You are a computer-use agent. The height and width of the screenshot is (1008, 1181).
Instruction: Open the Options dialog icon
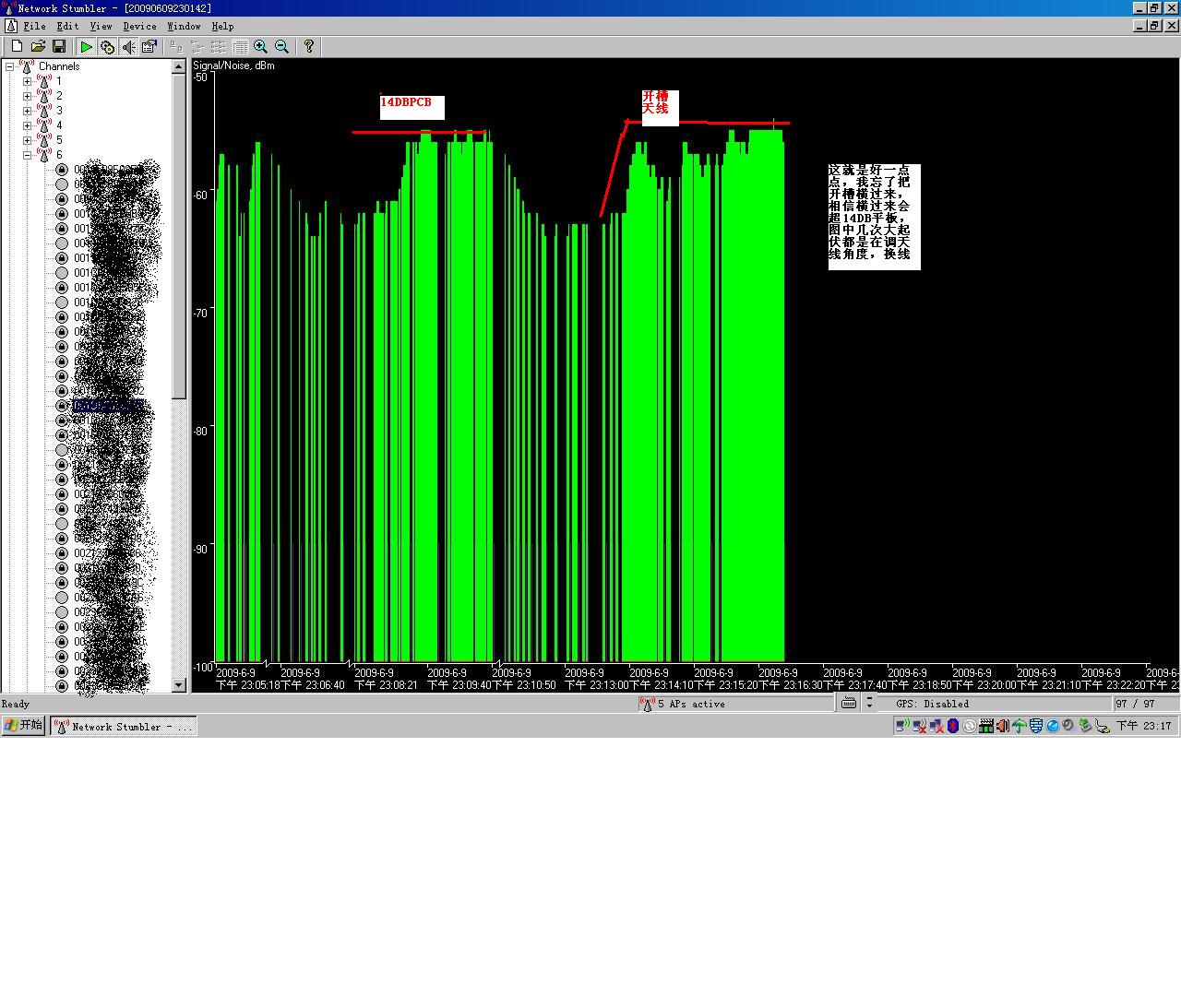(x=149, y=46)
